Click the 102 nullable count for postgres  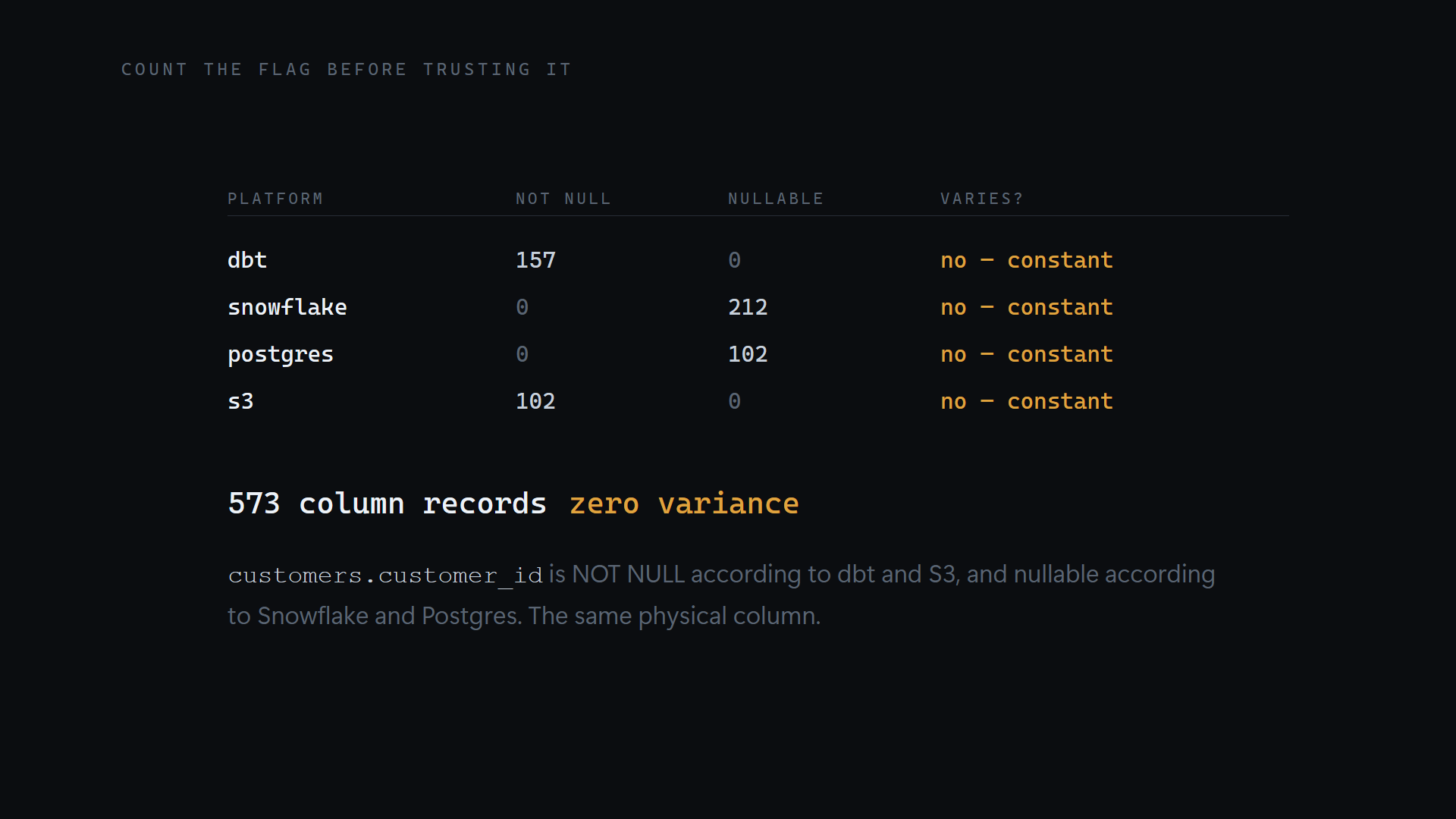748,354
